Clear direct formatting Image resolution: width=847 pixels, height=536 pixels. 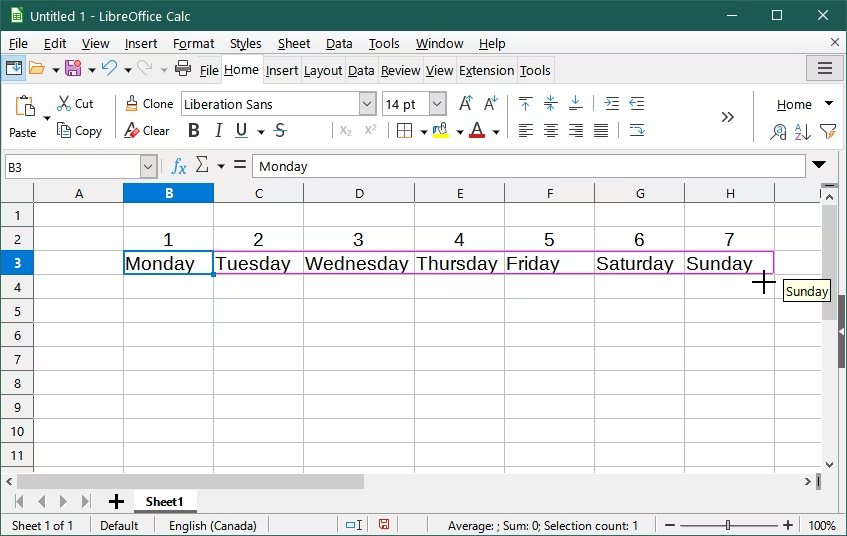(x=147, y=131)
